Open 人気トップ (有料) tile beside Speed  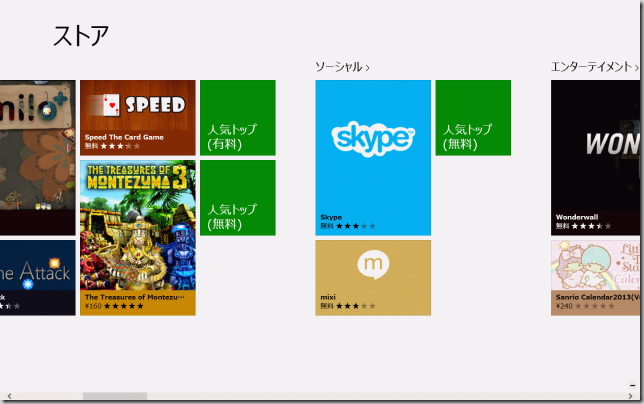tap(238, 117)
